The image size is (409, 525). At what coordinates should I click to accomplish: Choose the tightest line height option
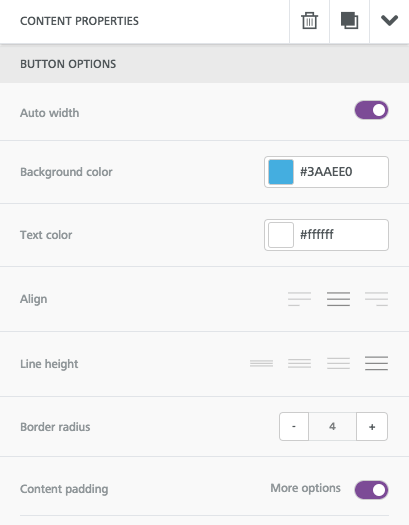[x=261, y=363]
